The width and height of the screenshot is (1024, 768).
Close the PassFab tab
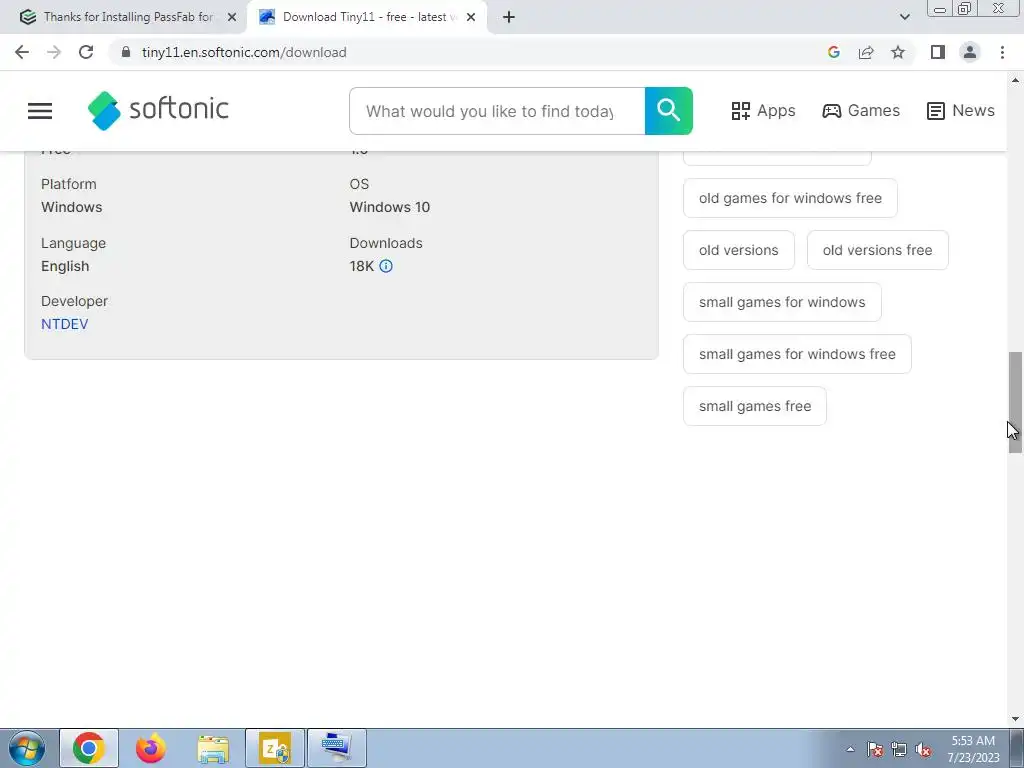[231, 17]
